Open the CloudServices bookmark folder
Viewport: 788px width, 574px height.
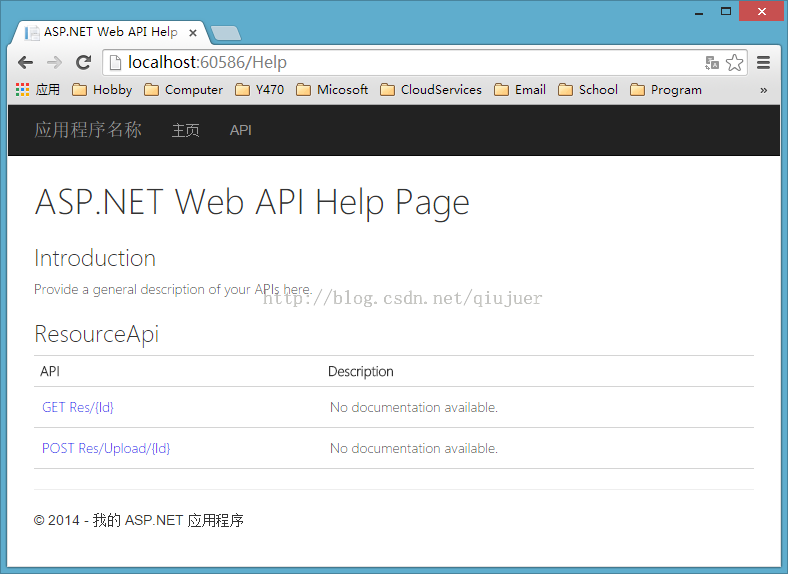(431, 89)
